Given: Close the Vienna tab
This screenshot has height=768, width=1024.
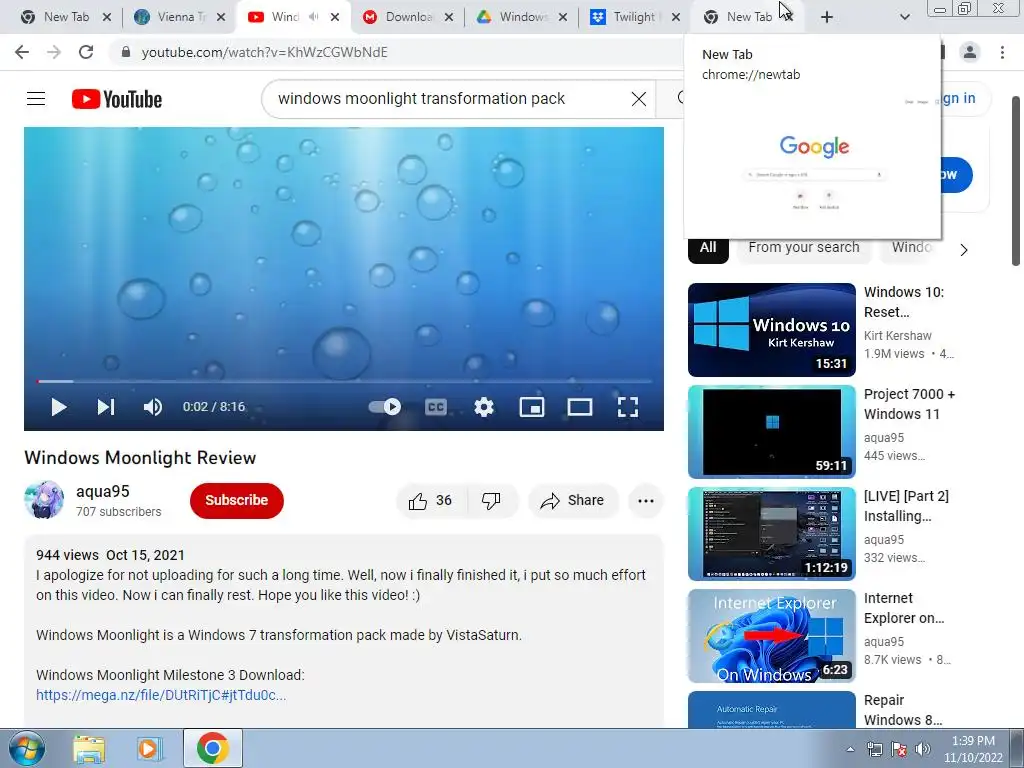Looking at the screenshot, I should 221,17.
